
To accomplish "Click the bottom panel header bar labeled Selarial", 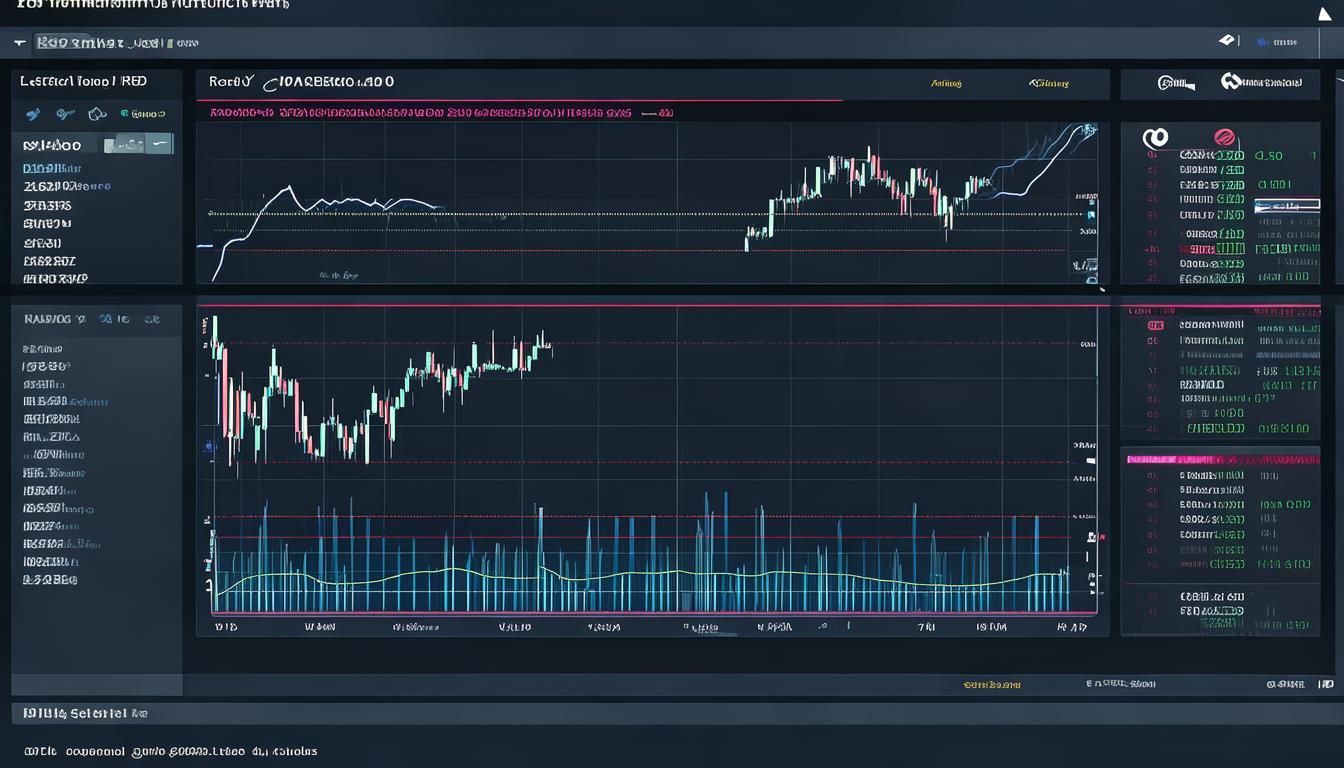I will (672, 714).
